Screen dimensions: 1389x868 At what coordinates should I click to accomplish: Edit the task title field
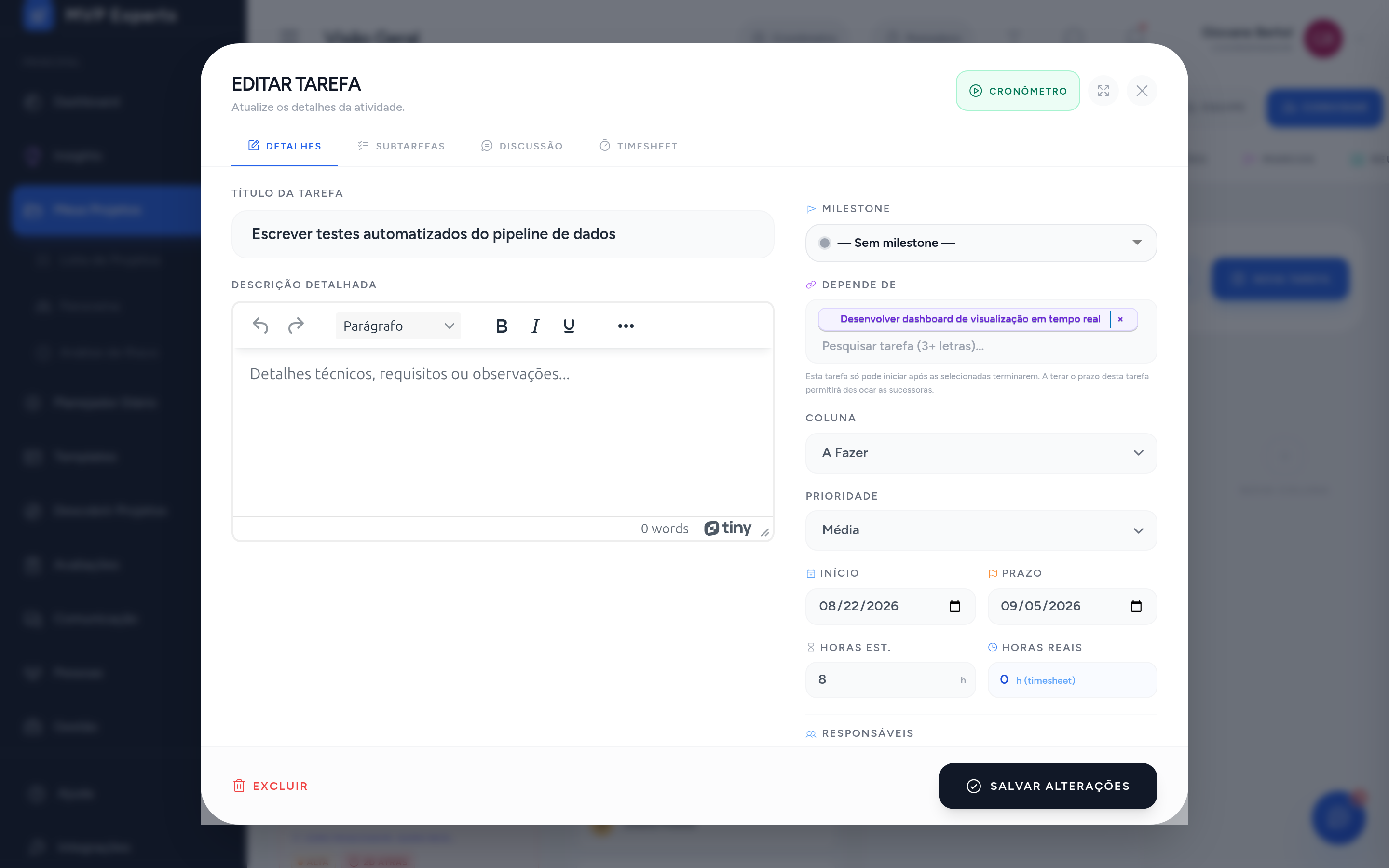(x=502, y=234)
